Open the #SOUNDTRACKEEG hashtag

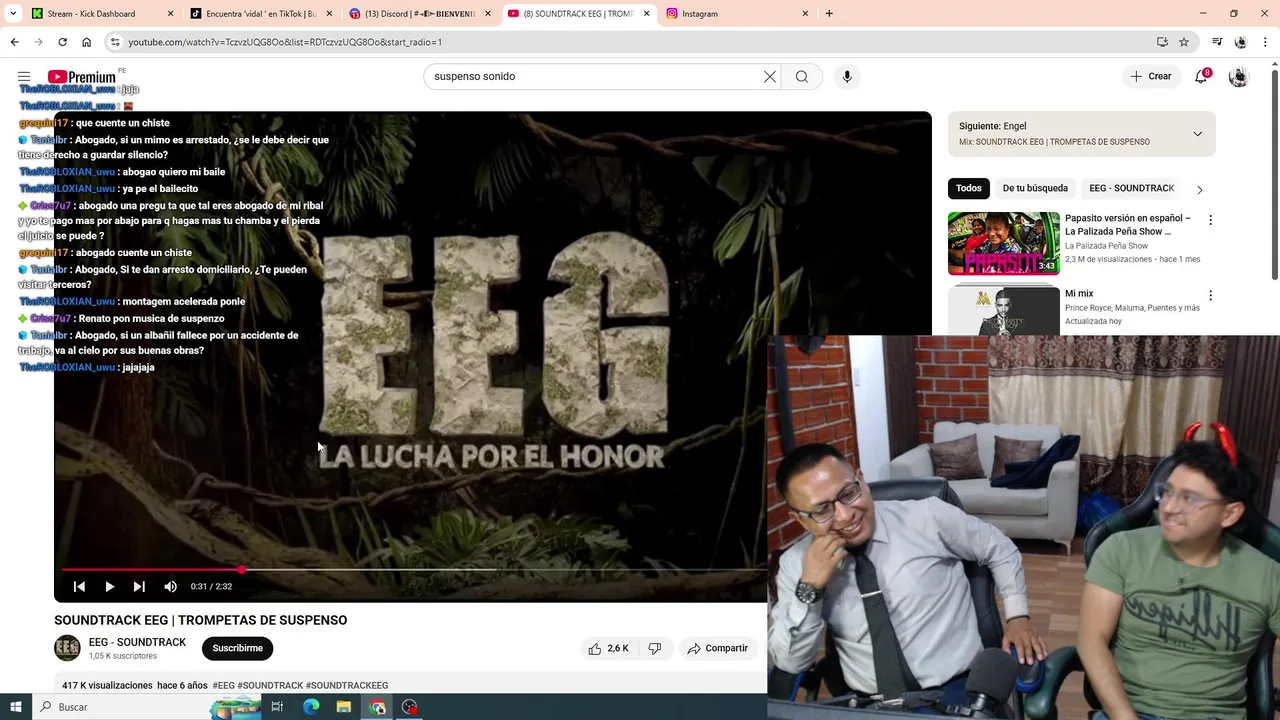tap(347, 686)
